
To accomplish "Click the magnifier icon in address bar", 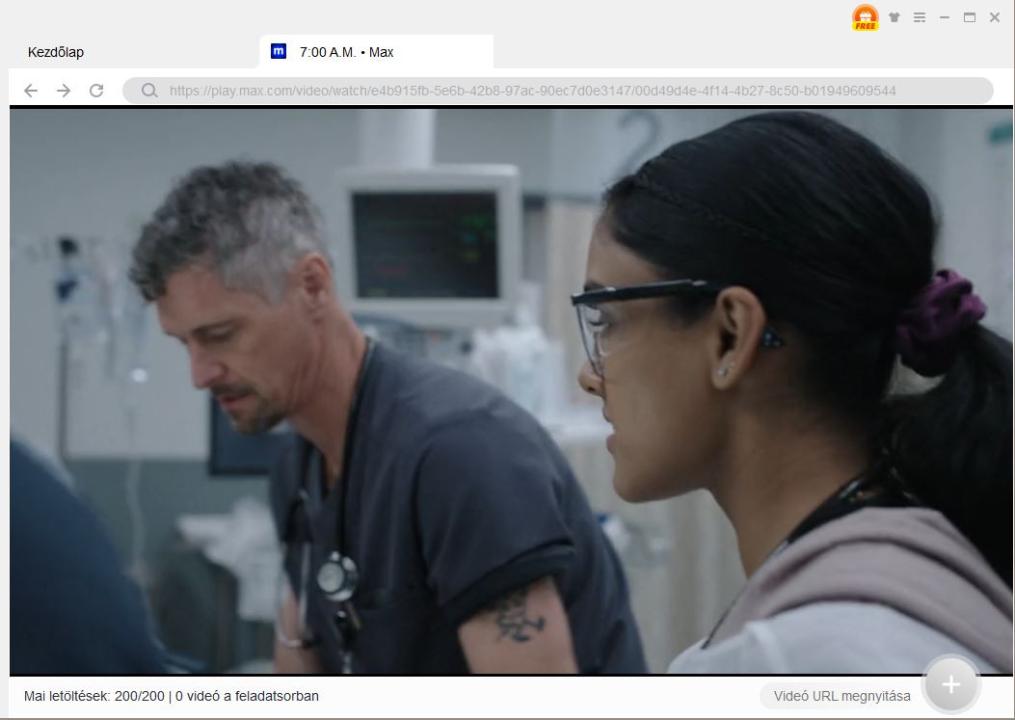I will click(x=151, y=91).
